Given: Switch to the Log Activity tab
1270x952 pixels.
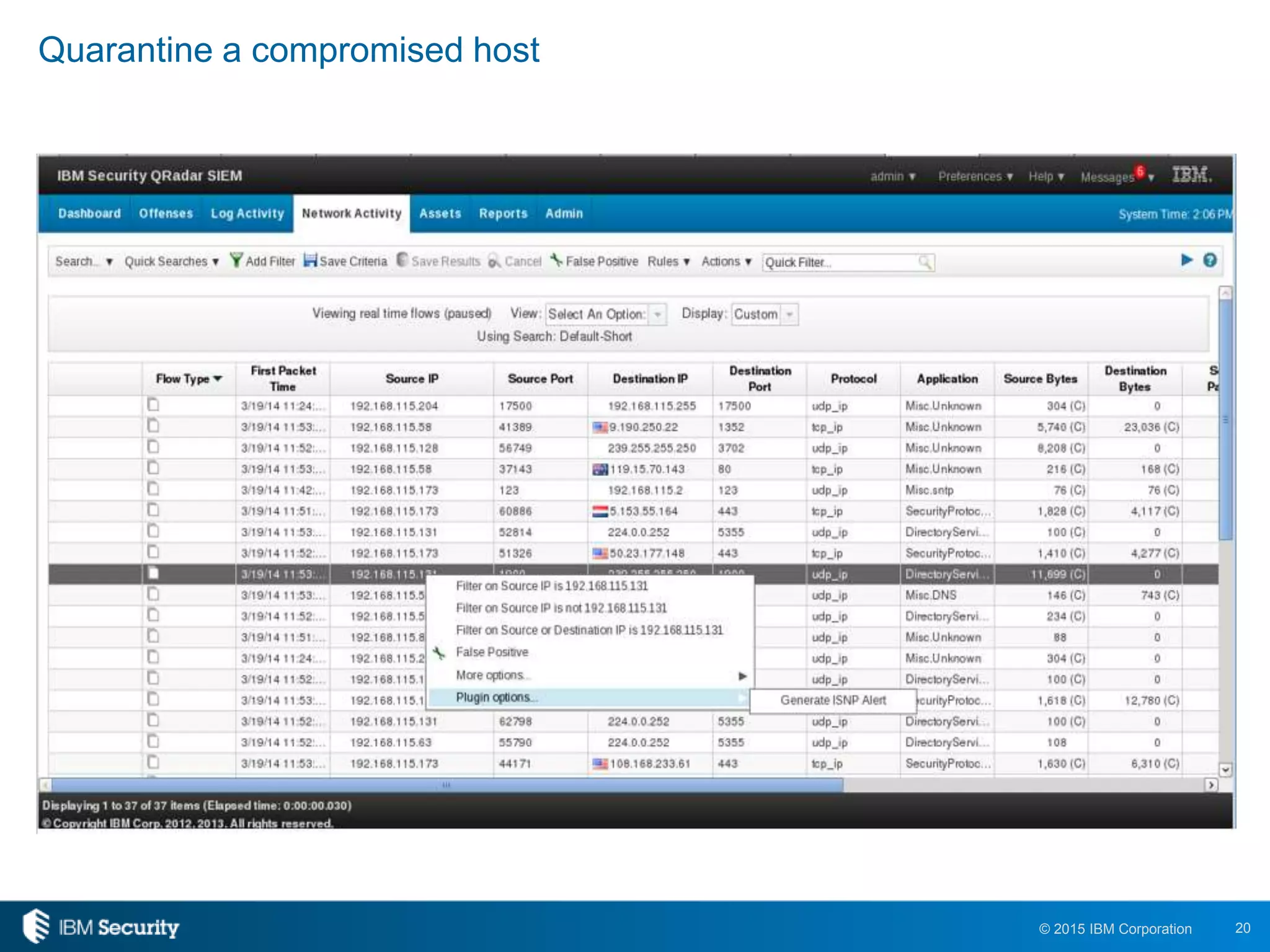Looking at the screenshot, I should click(247, 214).
